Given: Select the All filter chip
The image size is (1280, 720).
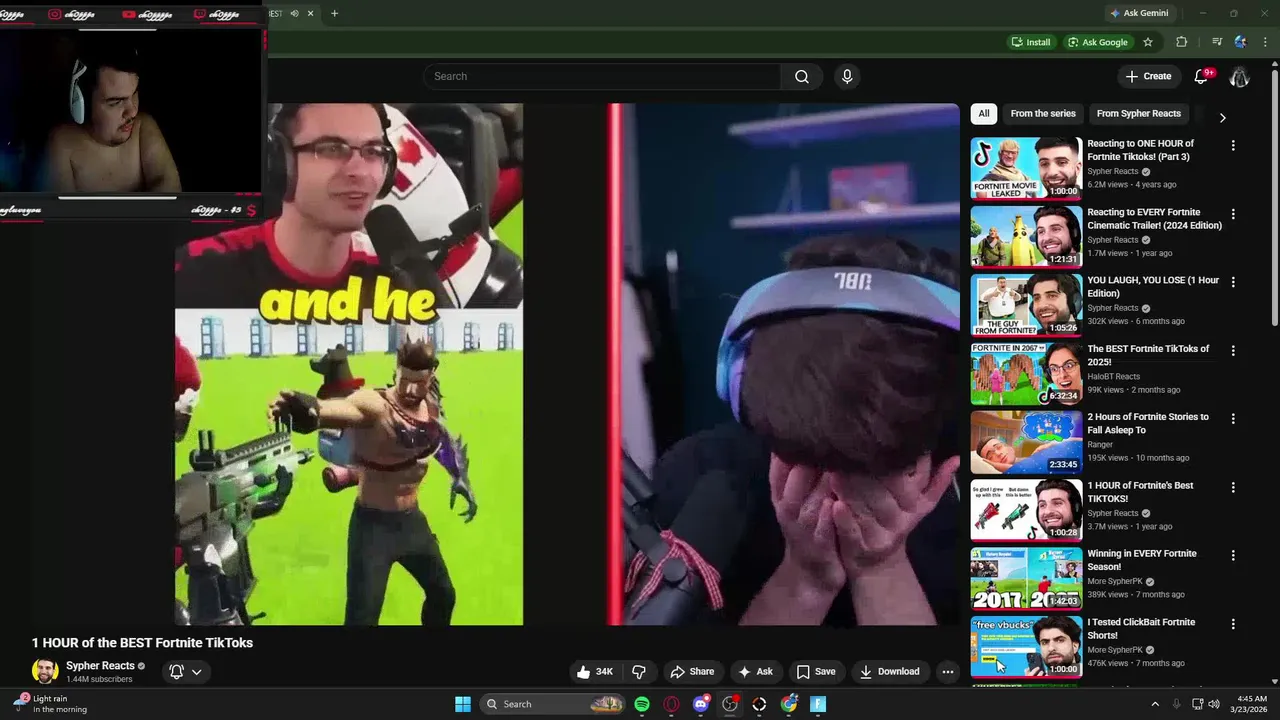Looking at the screenshot, I should (984, 114).
